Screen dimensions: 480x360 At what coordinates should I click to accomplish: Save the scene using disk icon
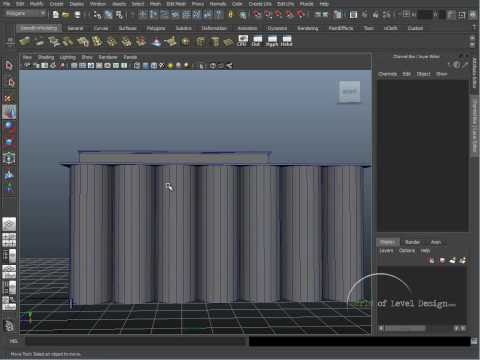point(77,14)
